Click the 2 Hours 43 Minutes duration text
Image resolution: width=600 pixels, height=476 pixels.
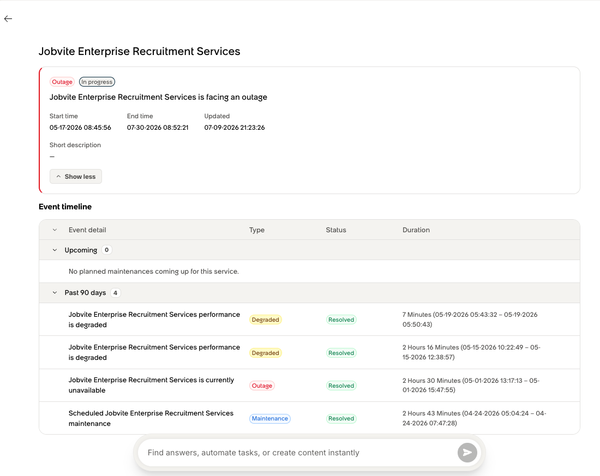coord(474,418)
